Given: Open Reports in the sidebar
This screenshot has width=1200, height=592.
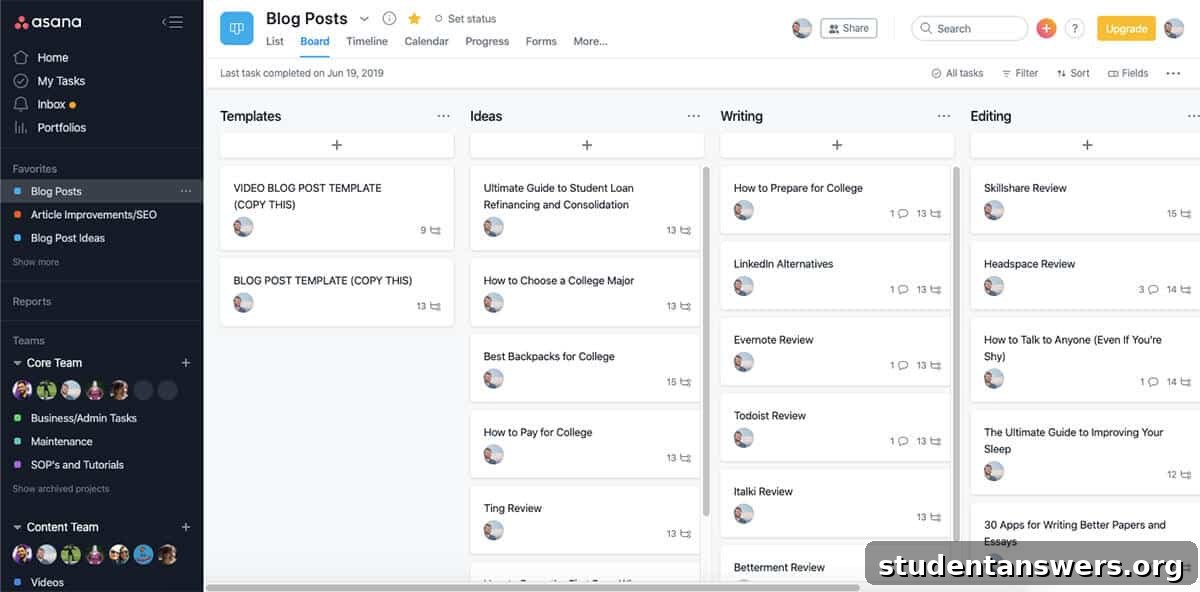Looking at the screenshot, I should pos(32,301).
